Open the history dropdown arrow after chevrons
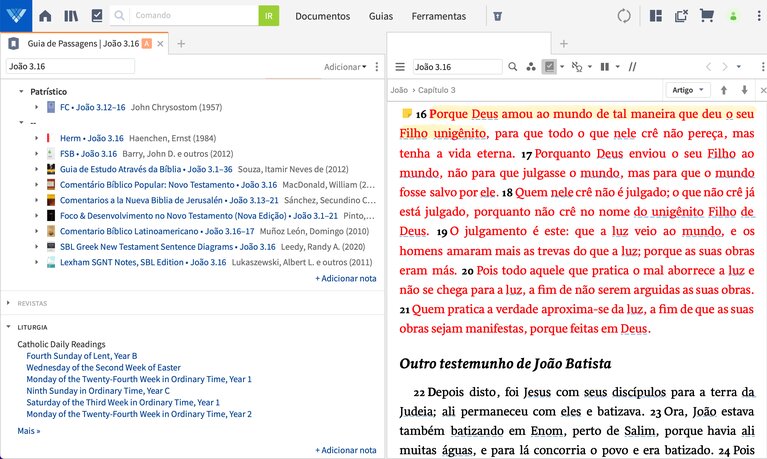Screen dimensions: 767x459 point(739,67)
